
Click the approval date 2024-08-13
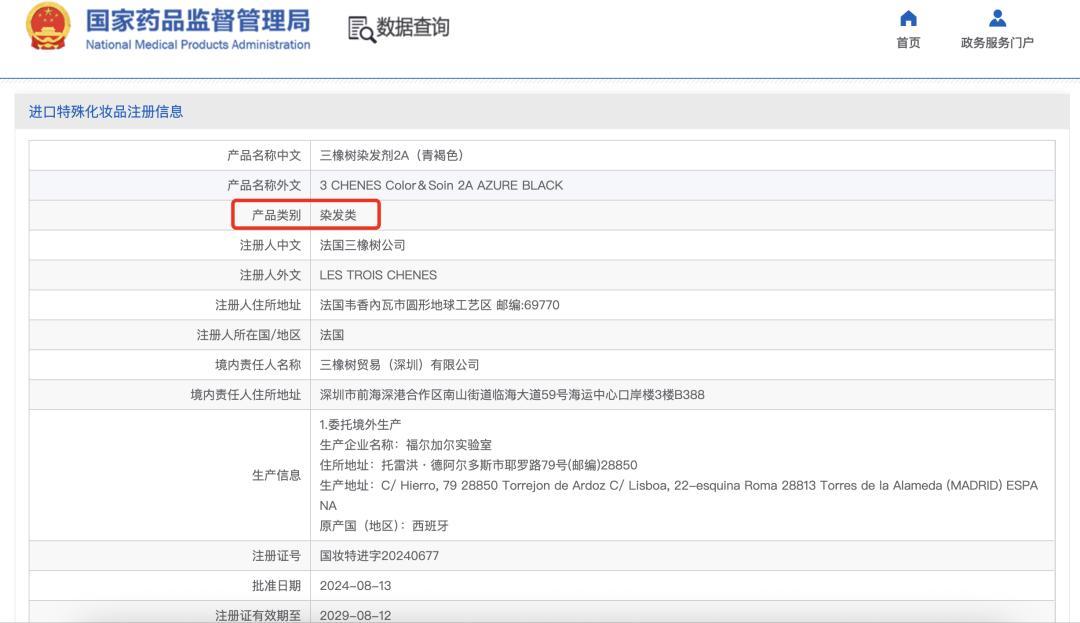point(355,586)
